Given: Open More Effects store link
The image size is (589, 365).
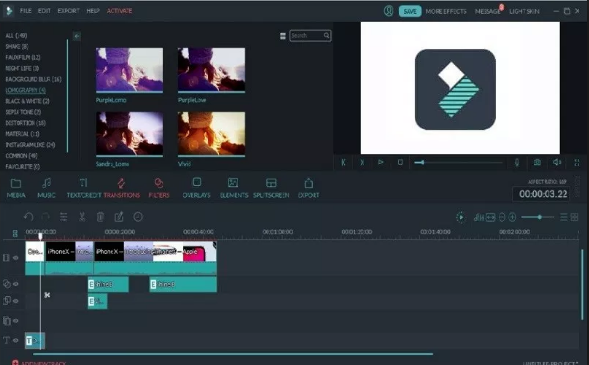Looking at the screenshot, I should (x=446, y=12).
